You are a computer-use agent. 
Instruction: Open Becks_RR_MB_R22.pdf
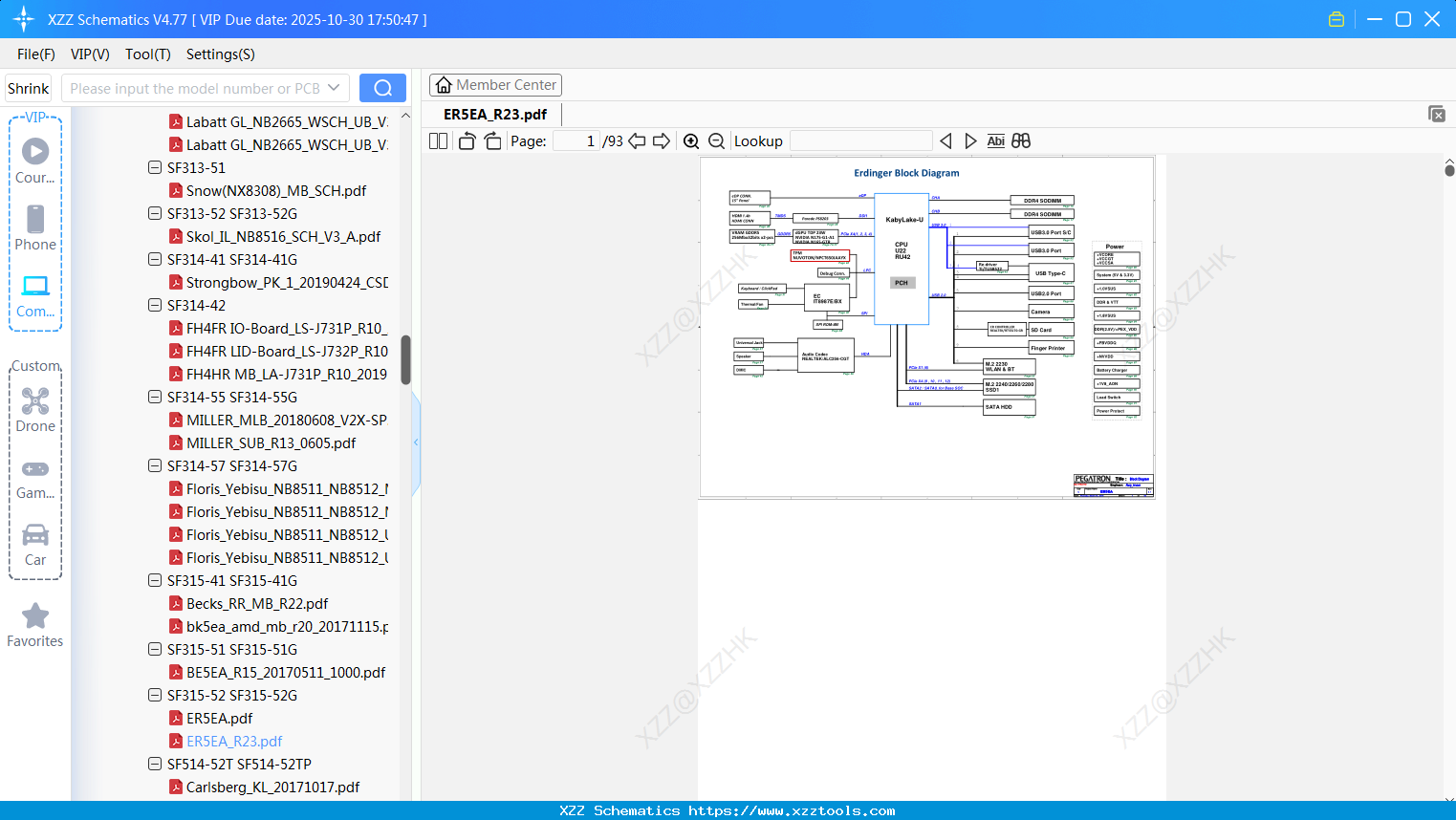(257, 603)
